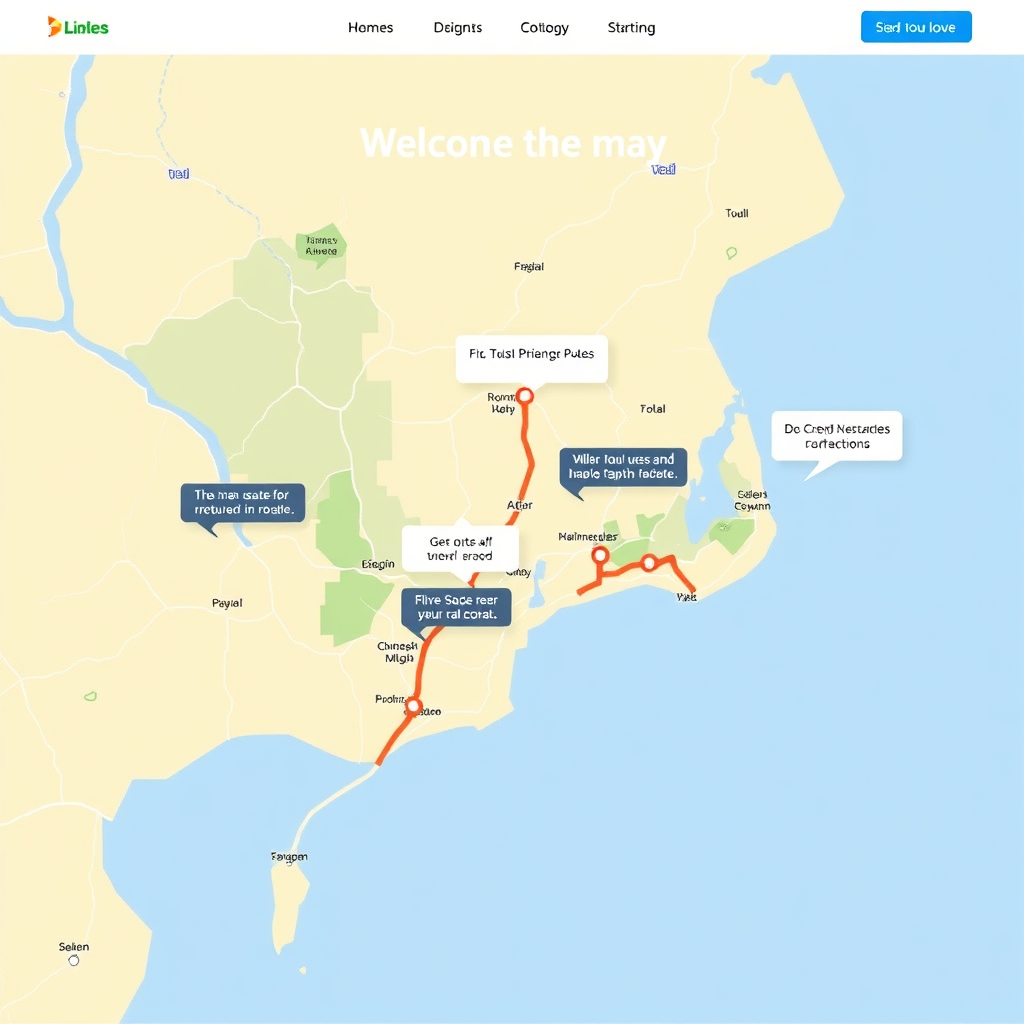Go to the Deignts navigation item
Image resolution: width=1024 pixels, height=1024 pixels.
point(458,28)
